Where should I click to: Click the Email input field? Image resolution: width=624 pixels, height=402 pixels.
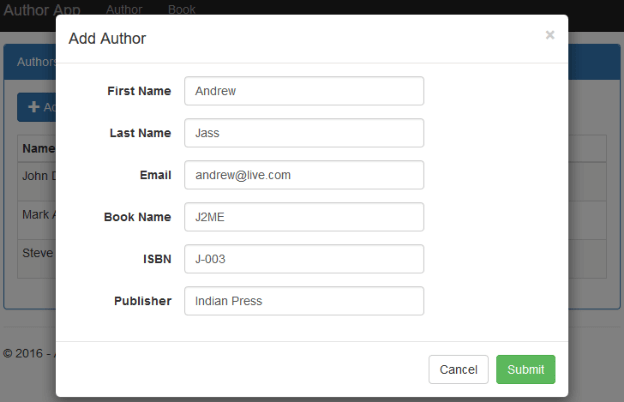[x=304, y=175]
